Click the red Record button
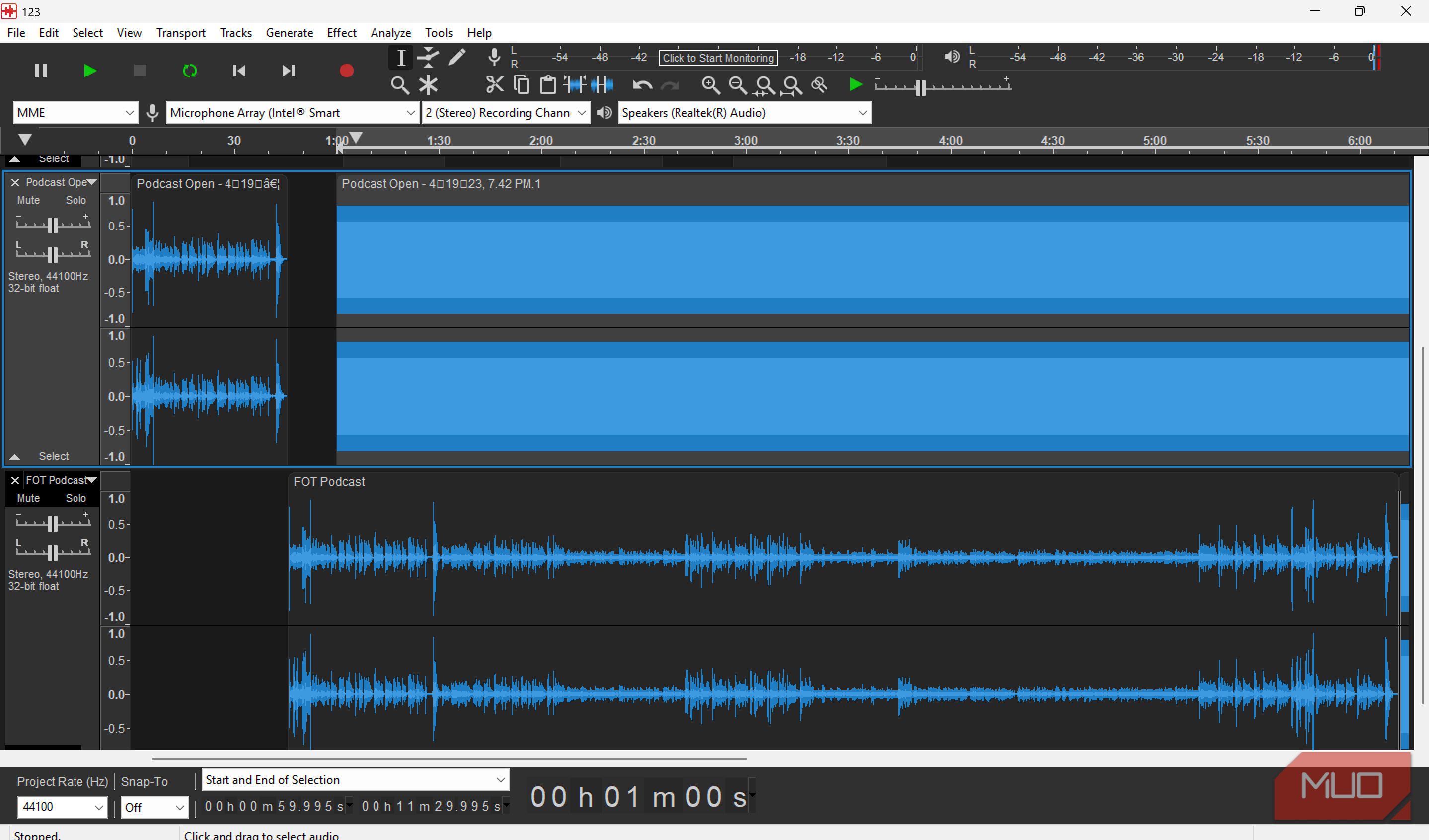Viewport: 1429px width, 840px height. [x=347, y=71]
